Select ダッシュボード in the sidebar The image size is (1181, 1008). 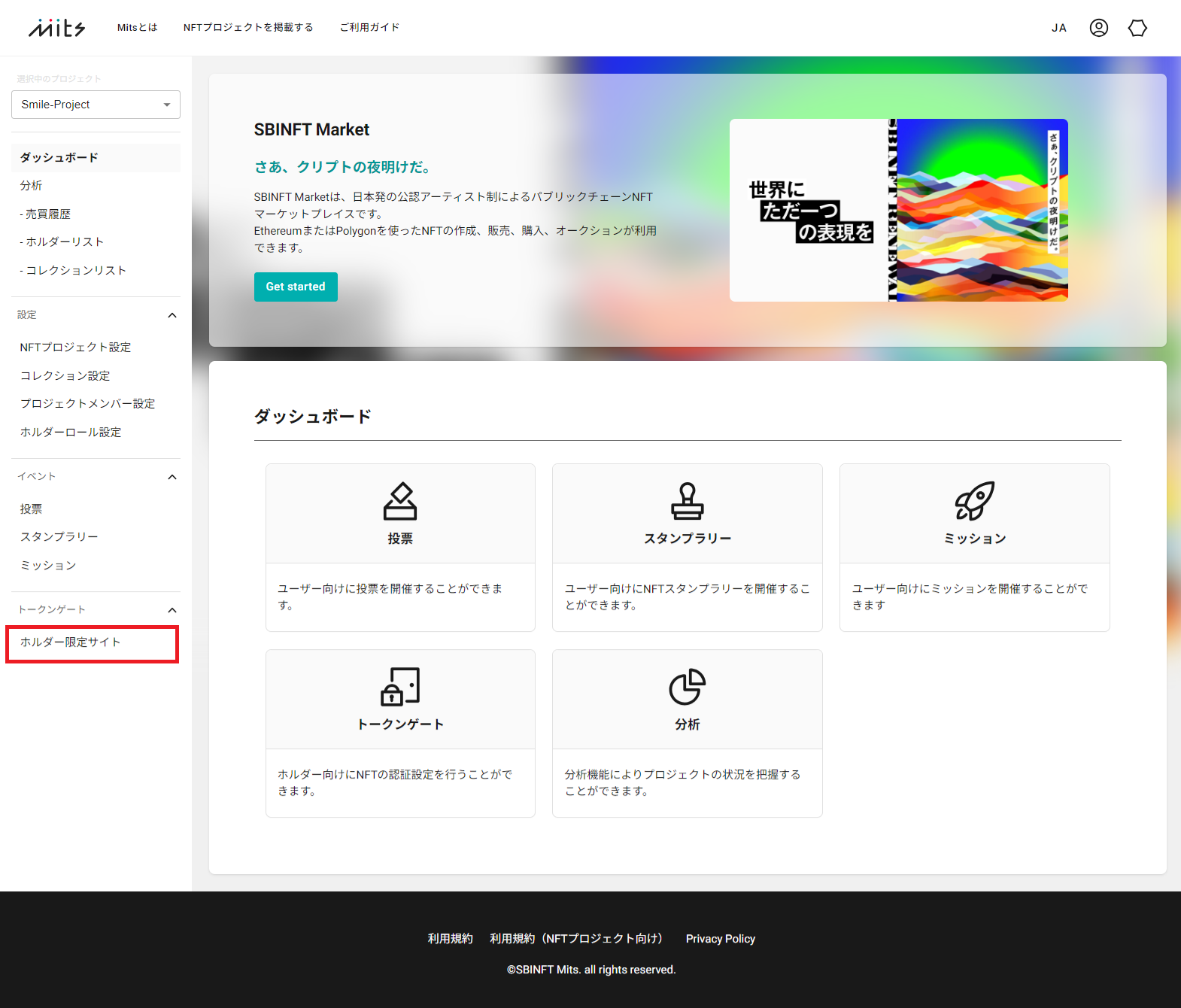tap(96, 158)
